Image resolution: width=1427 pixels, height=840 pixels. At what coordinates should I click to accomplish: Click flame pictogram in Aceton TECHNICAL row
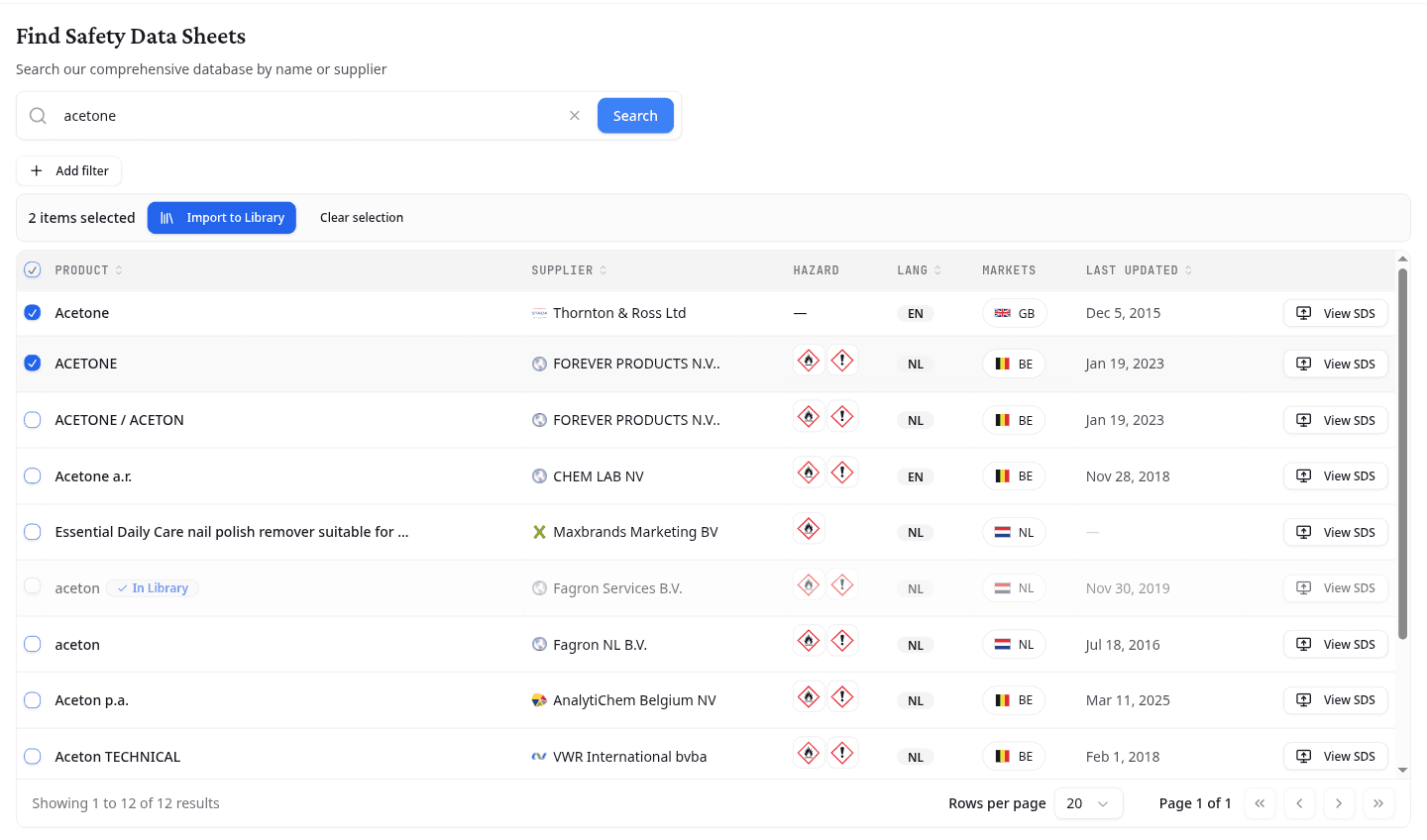810,754
